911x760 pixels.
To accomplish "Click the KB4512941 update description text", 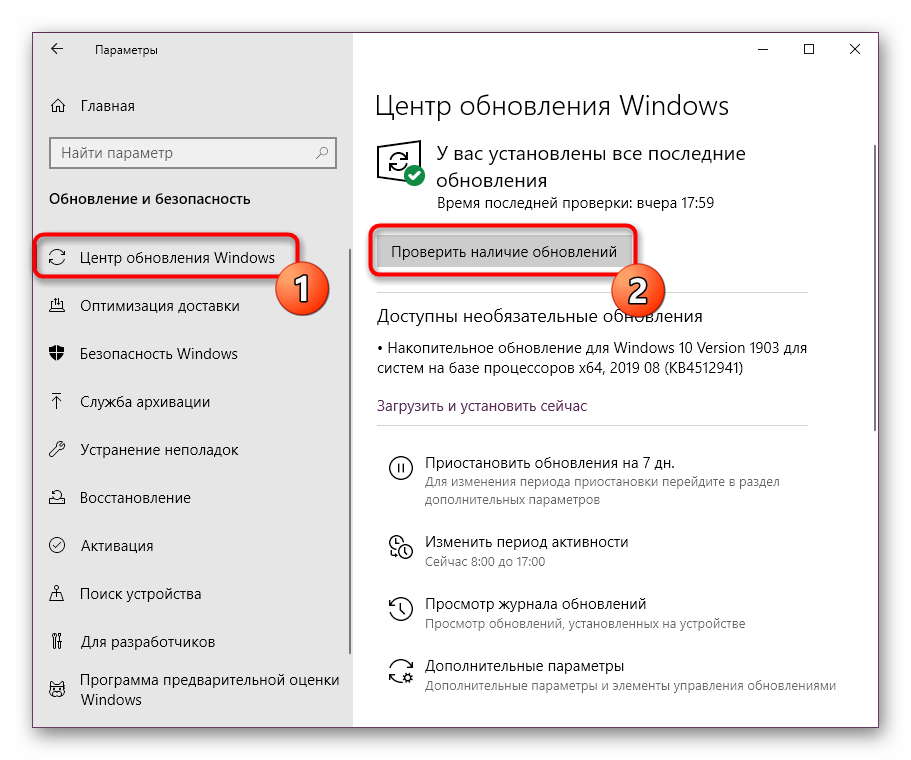I will (591, 357).
